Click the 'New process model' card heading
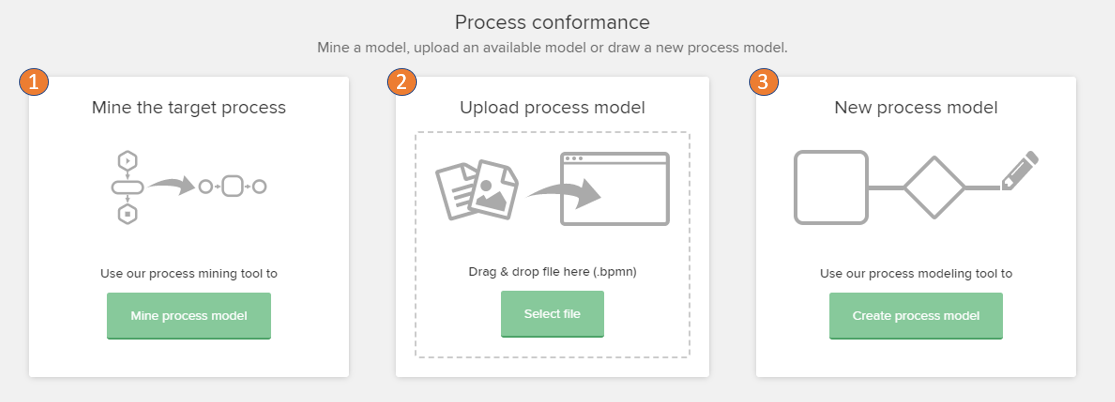 [x=915, y=107]
